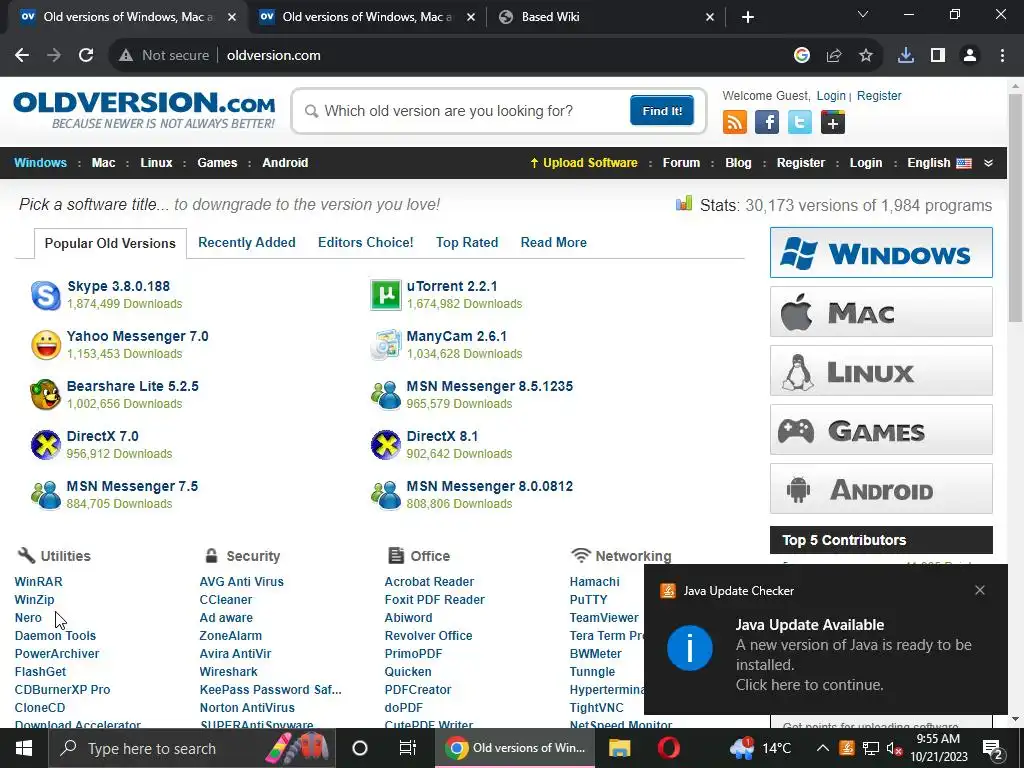
Task: Click the large Android platform button
Action: [881, 488]
